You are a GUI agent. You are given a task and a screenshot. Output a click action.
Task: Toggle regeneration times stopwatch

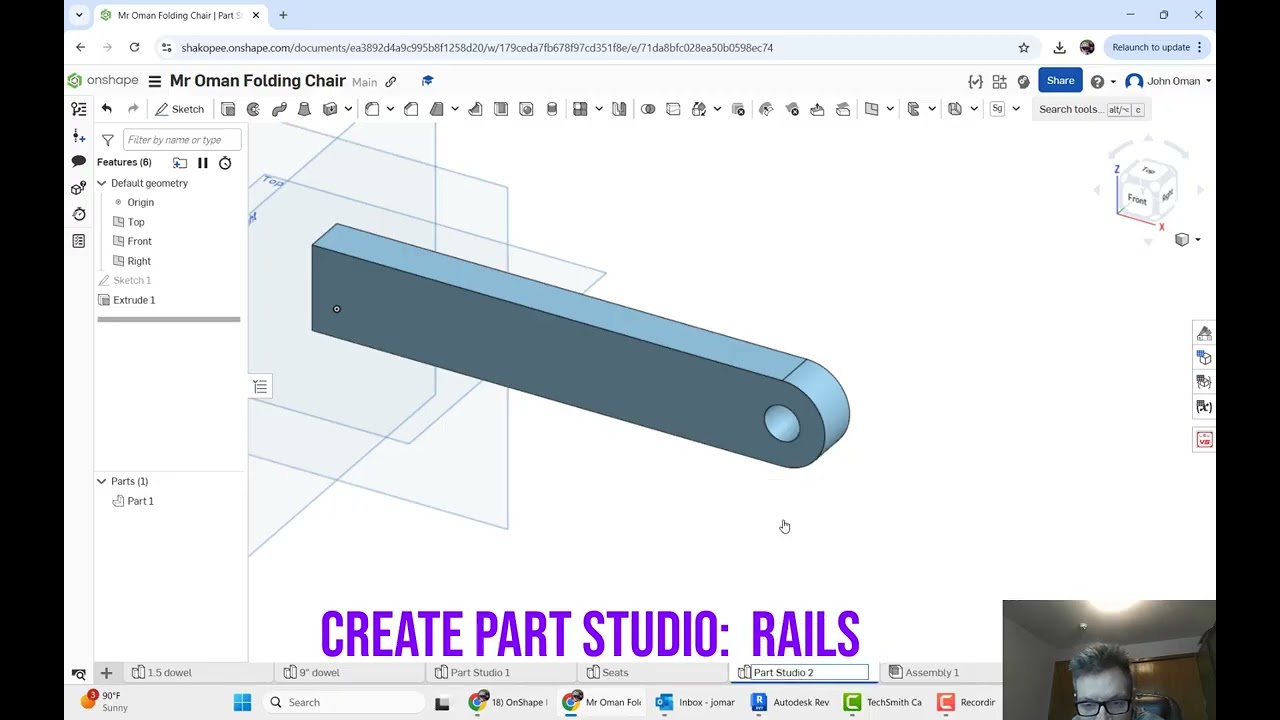click(x=225, y=163)
